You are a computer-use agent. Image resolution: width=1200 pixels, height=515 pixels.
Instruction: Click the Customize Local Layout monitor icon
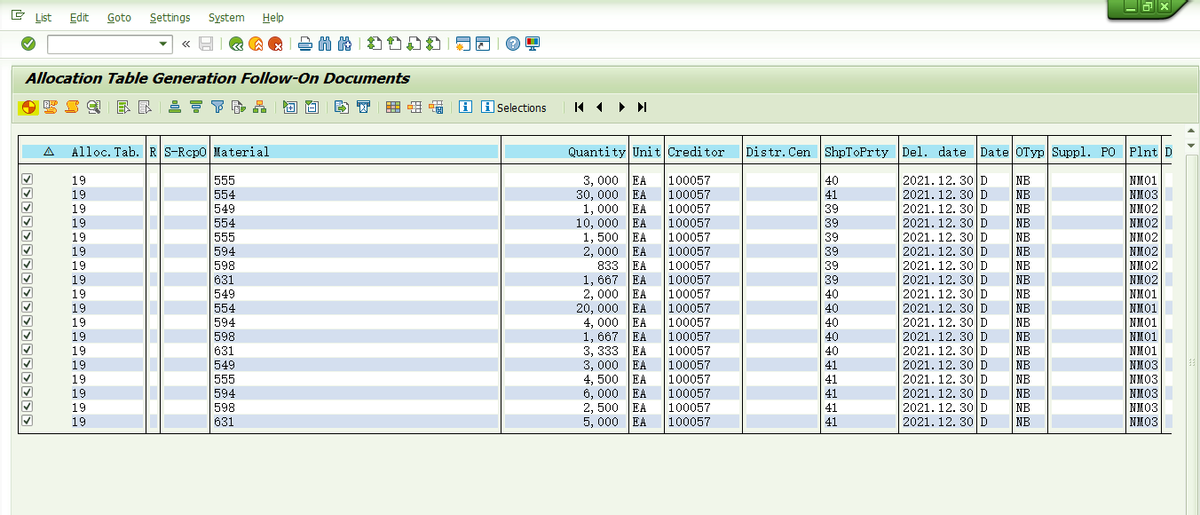(531, 44)
